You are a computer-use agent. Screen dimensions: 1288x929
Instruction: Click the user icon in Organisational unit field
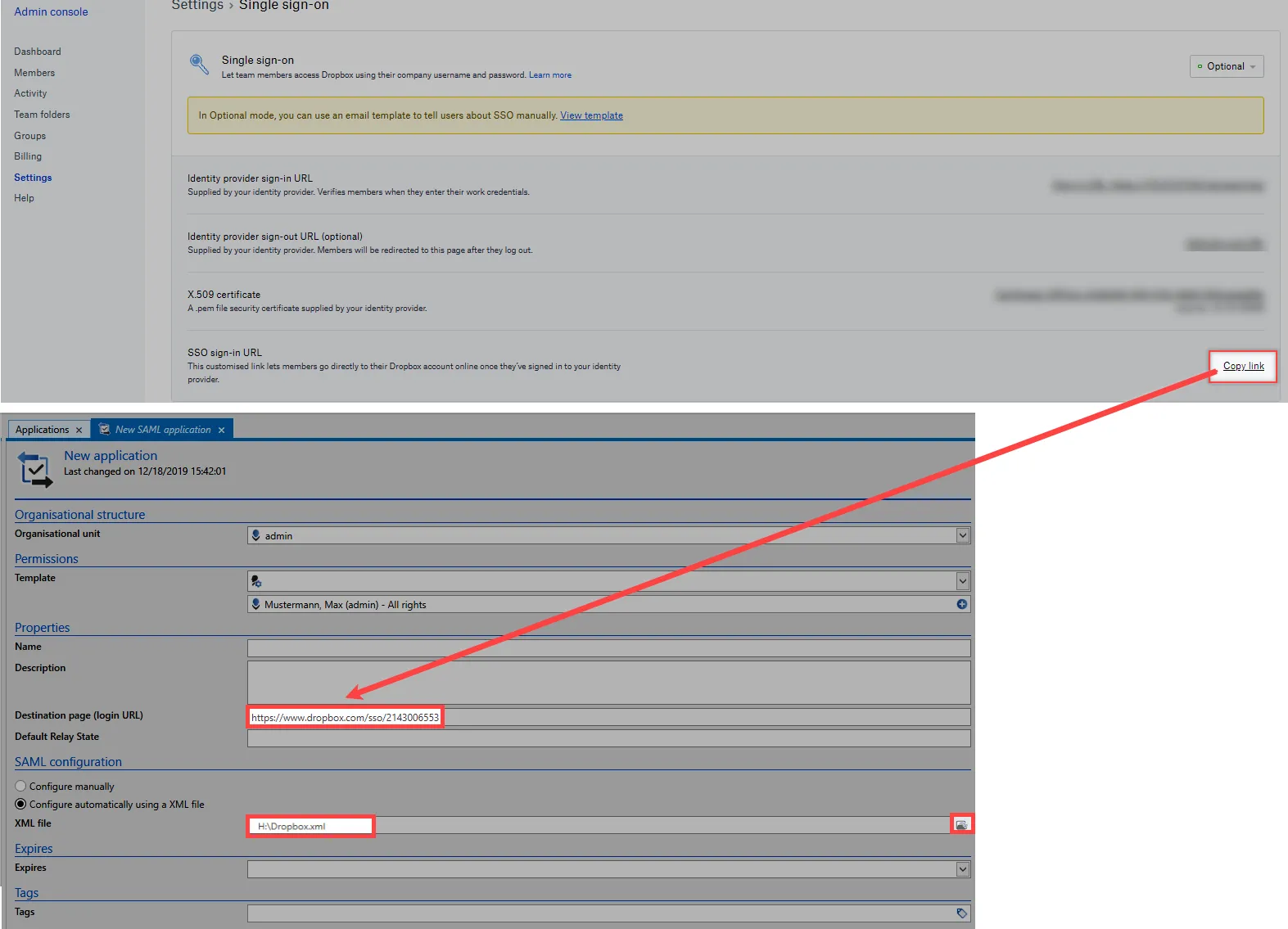point(256,535)
